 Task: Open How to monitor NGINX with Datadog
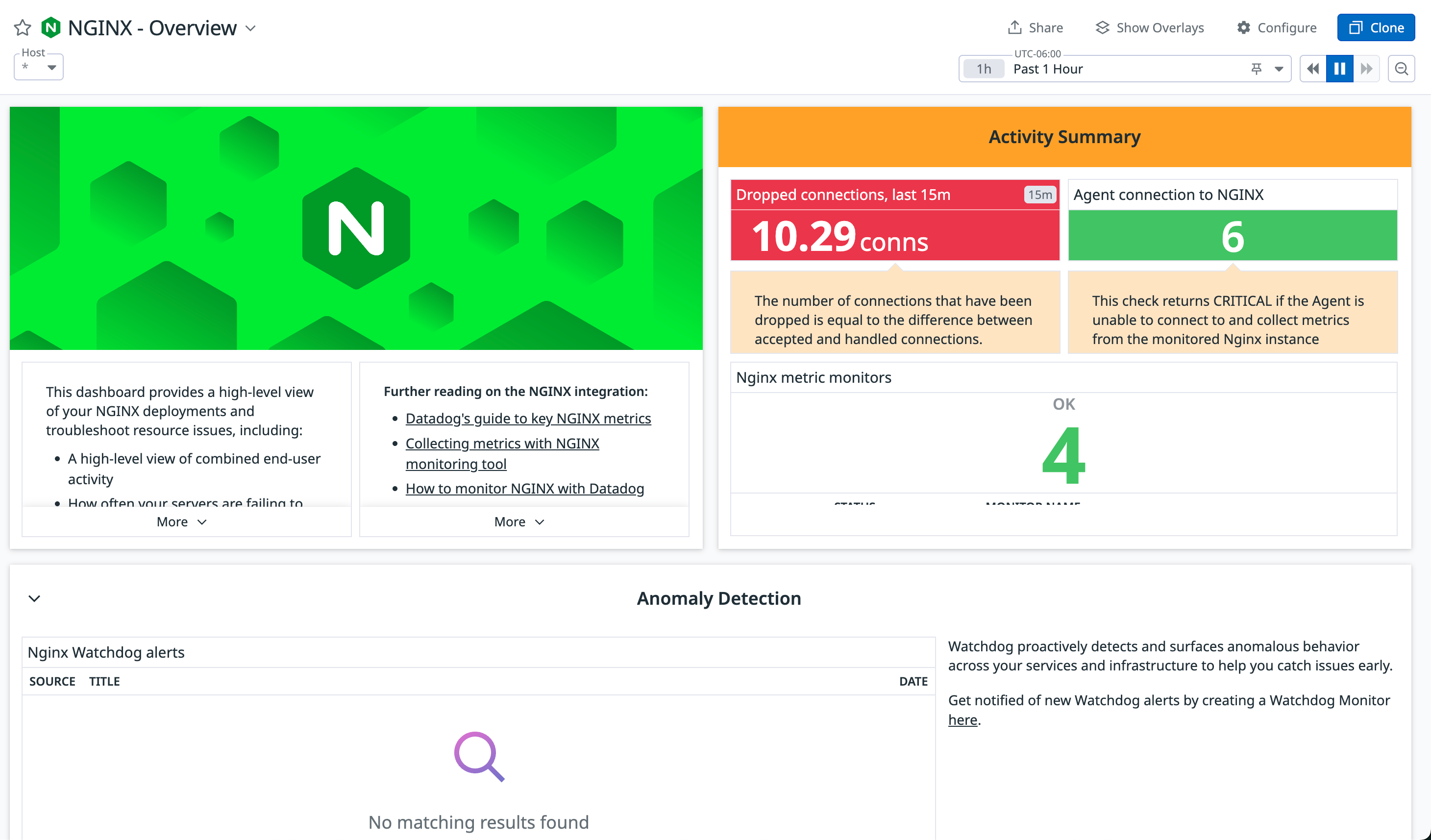click(525, 489)
